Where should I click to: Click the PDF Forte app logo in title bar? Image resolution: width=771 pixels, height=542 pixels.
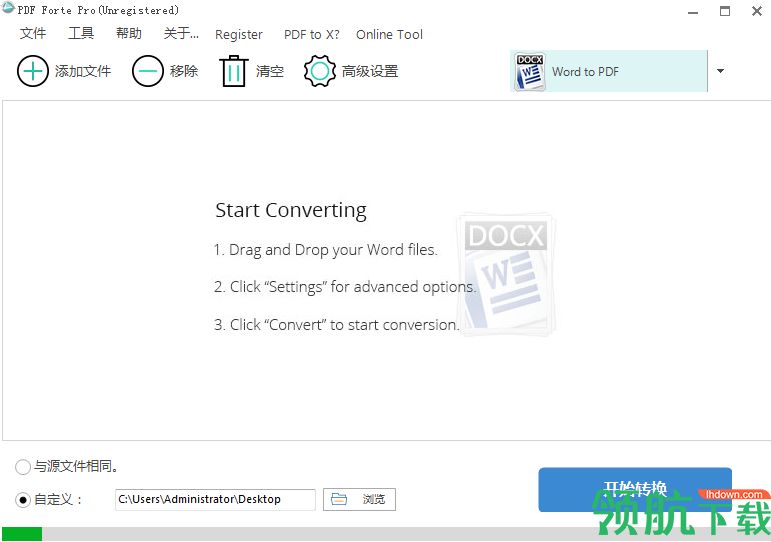tap(8, 8)
